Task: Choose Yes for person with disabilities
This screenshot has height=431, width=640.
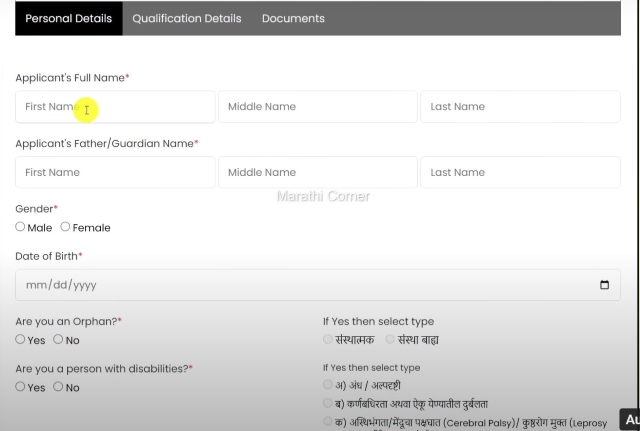Action: click(x=20, y=387)
